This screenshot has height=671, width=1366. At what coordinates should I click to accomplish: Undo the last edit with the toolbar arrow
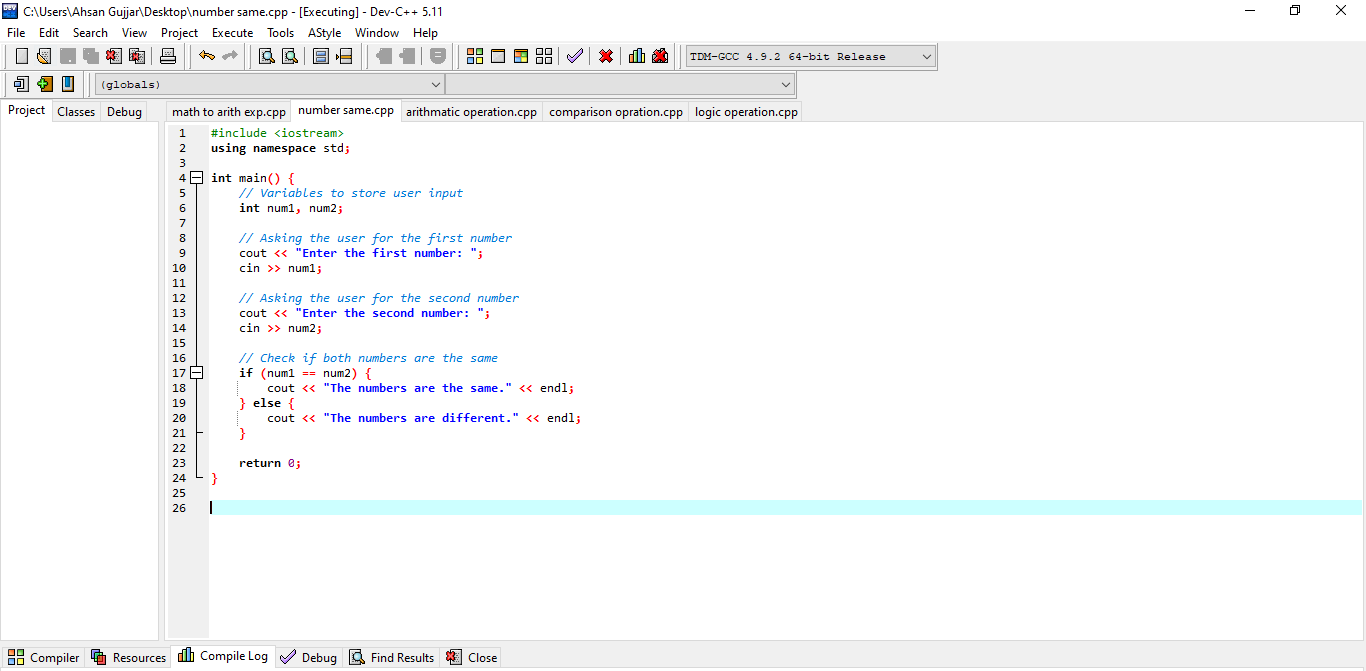click(207, 56)
